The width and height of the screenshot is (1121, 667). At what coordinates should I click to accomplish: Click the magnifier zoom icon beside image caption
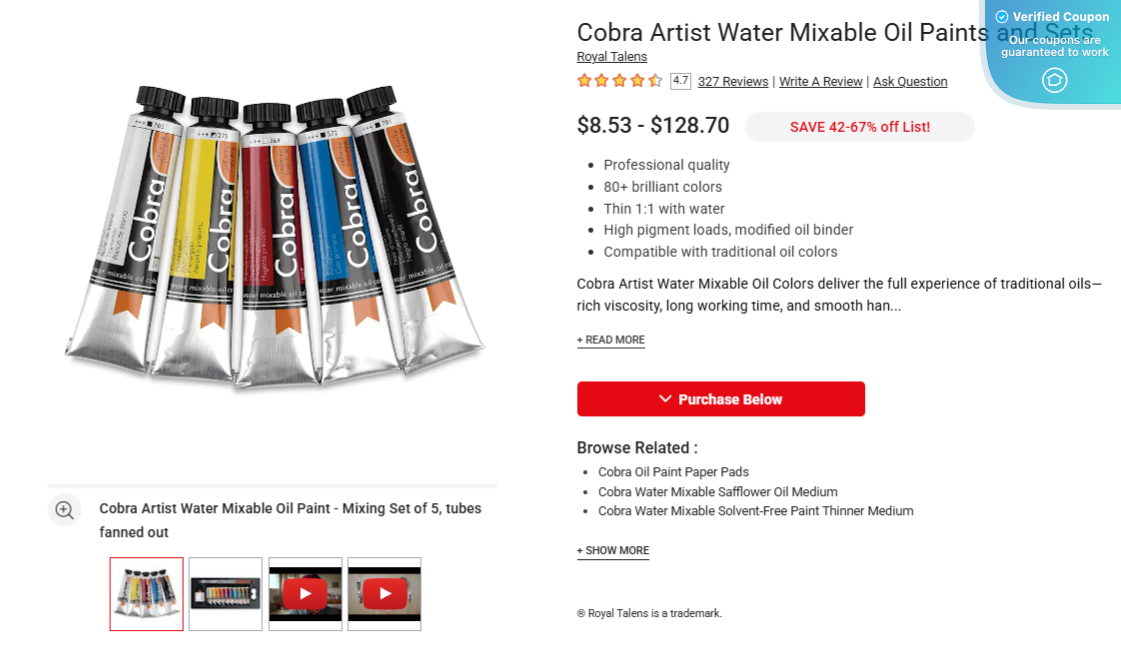65,510
